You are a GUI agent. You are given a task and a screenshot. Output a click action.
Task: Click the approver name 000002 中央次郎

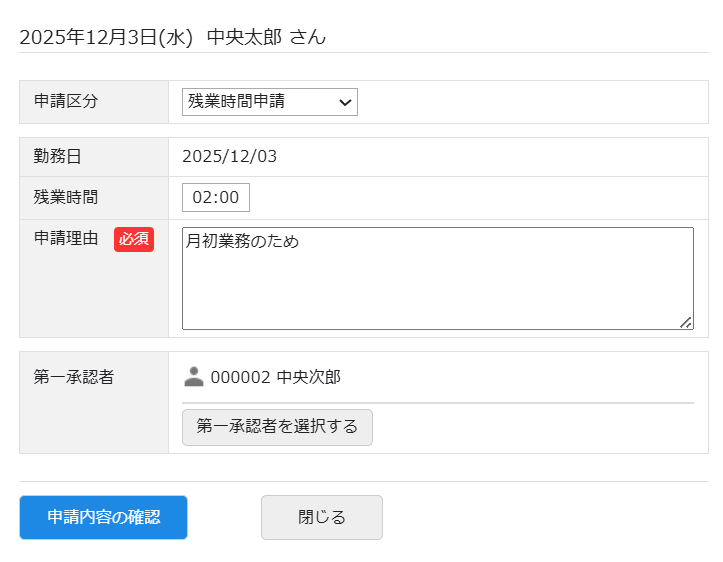pyautogui.click(x=275, y=377)
